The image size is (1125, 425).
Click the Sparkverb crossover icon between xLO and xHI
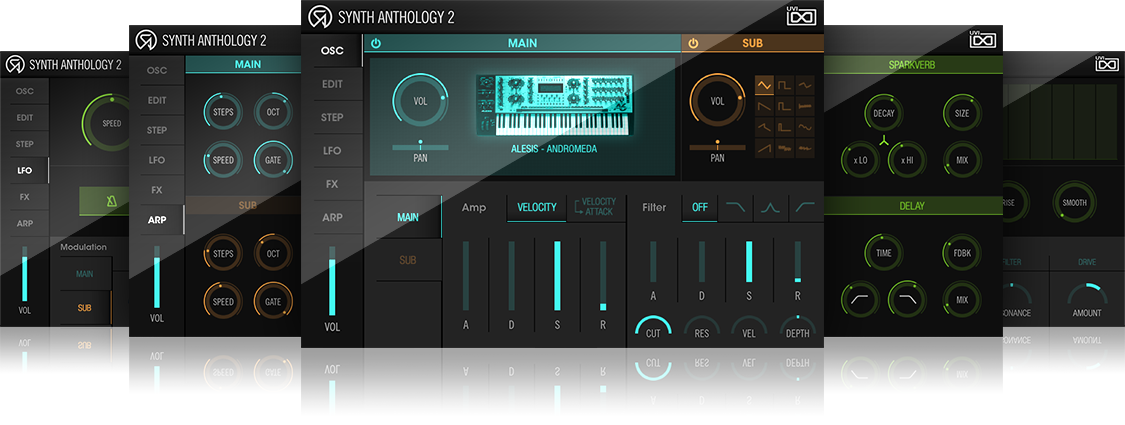[x=885, y=139]
